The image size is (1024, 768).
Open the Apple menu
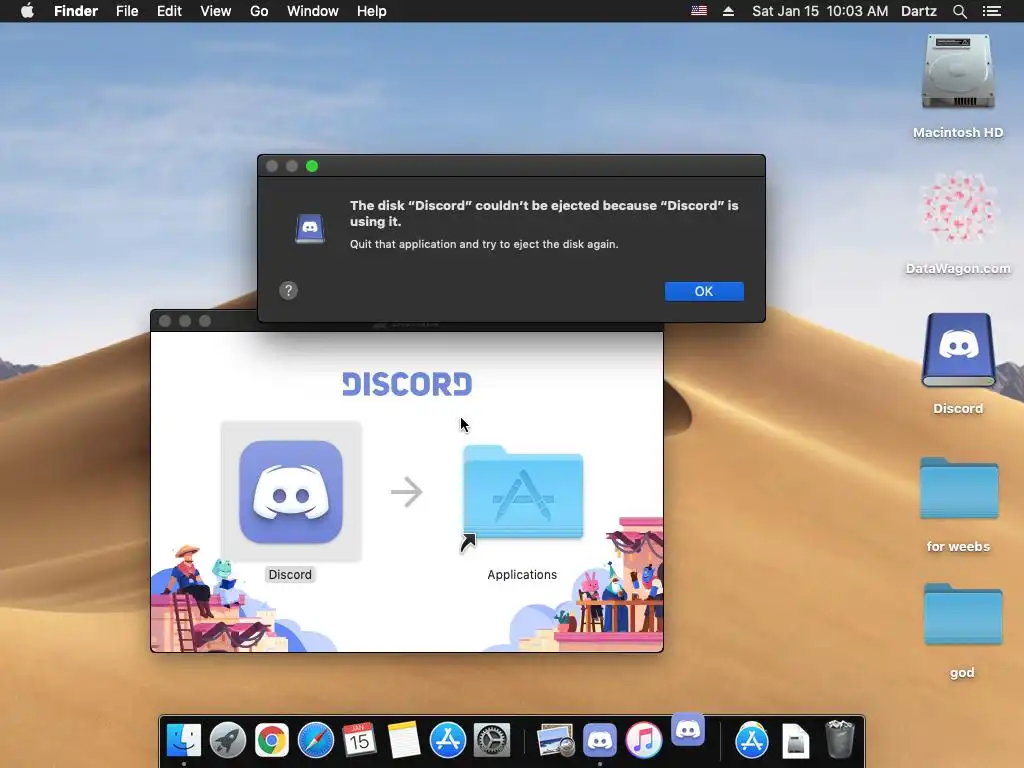point(27,11)
